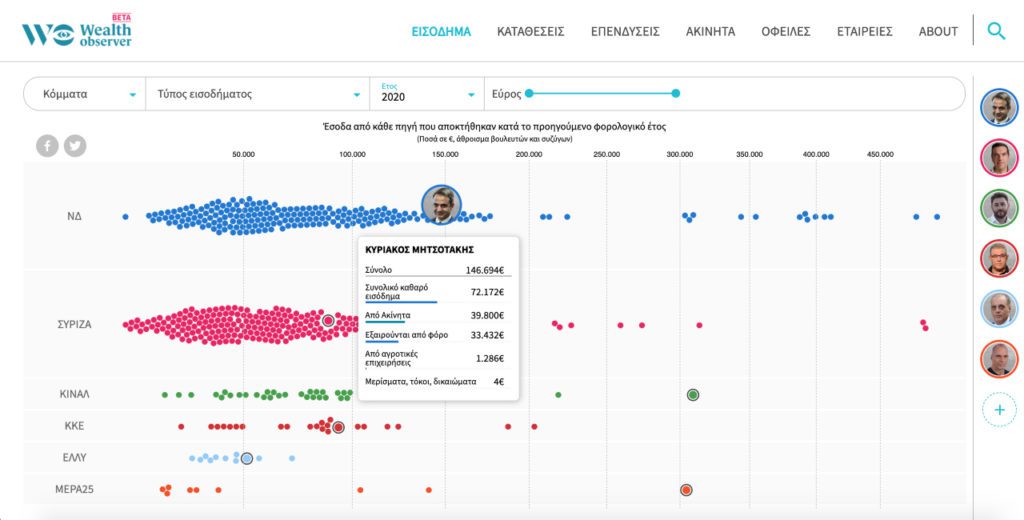Select dark red-ringed politician avatar in sidebar

click(x=999, y=258)
